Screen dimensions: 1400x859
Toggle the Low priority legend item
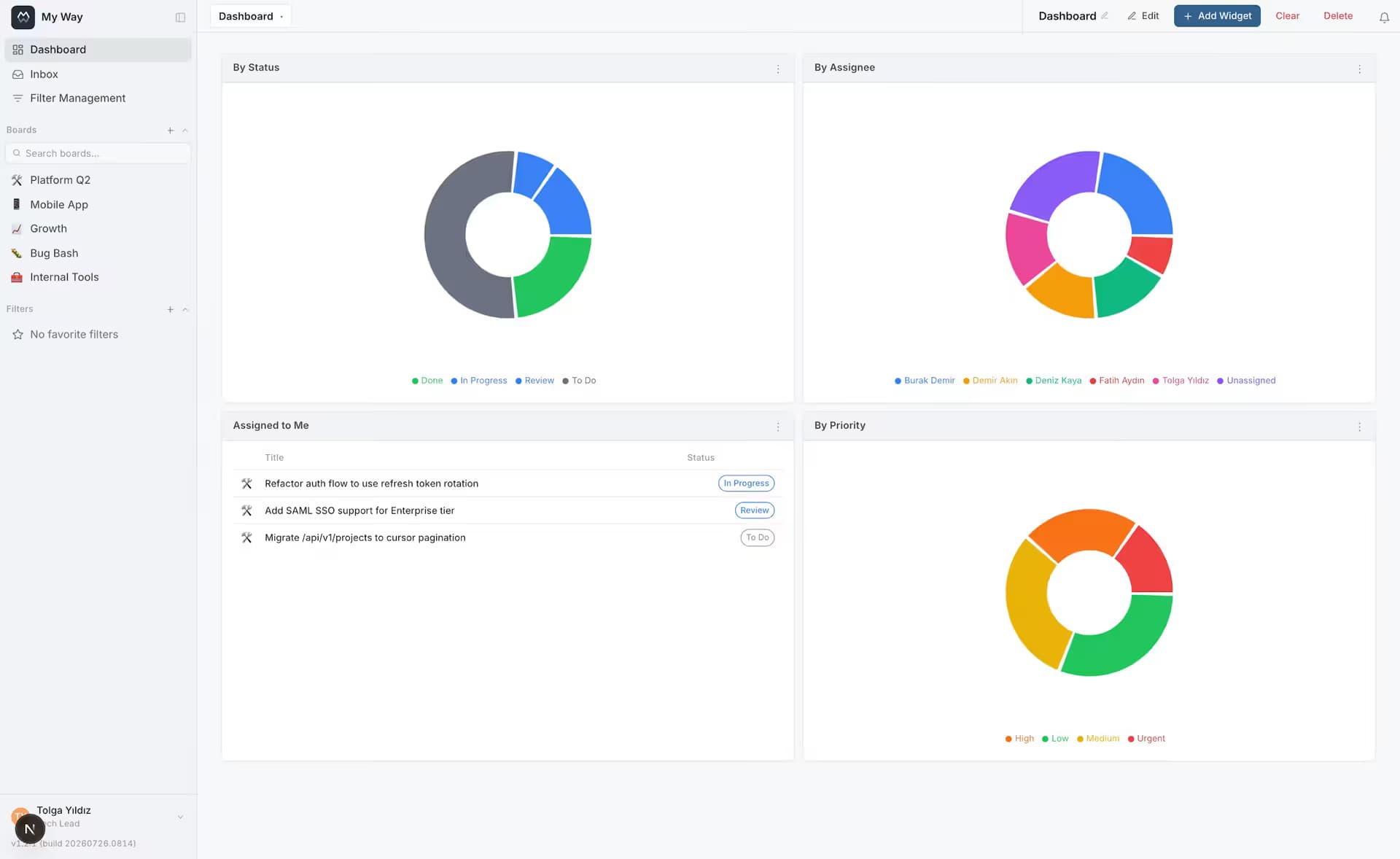pos(1055,739)
